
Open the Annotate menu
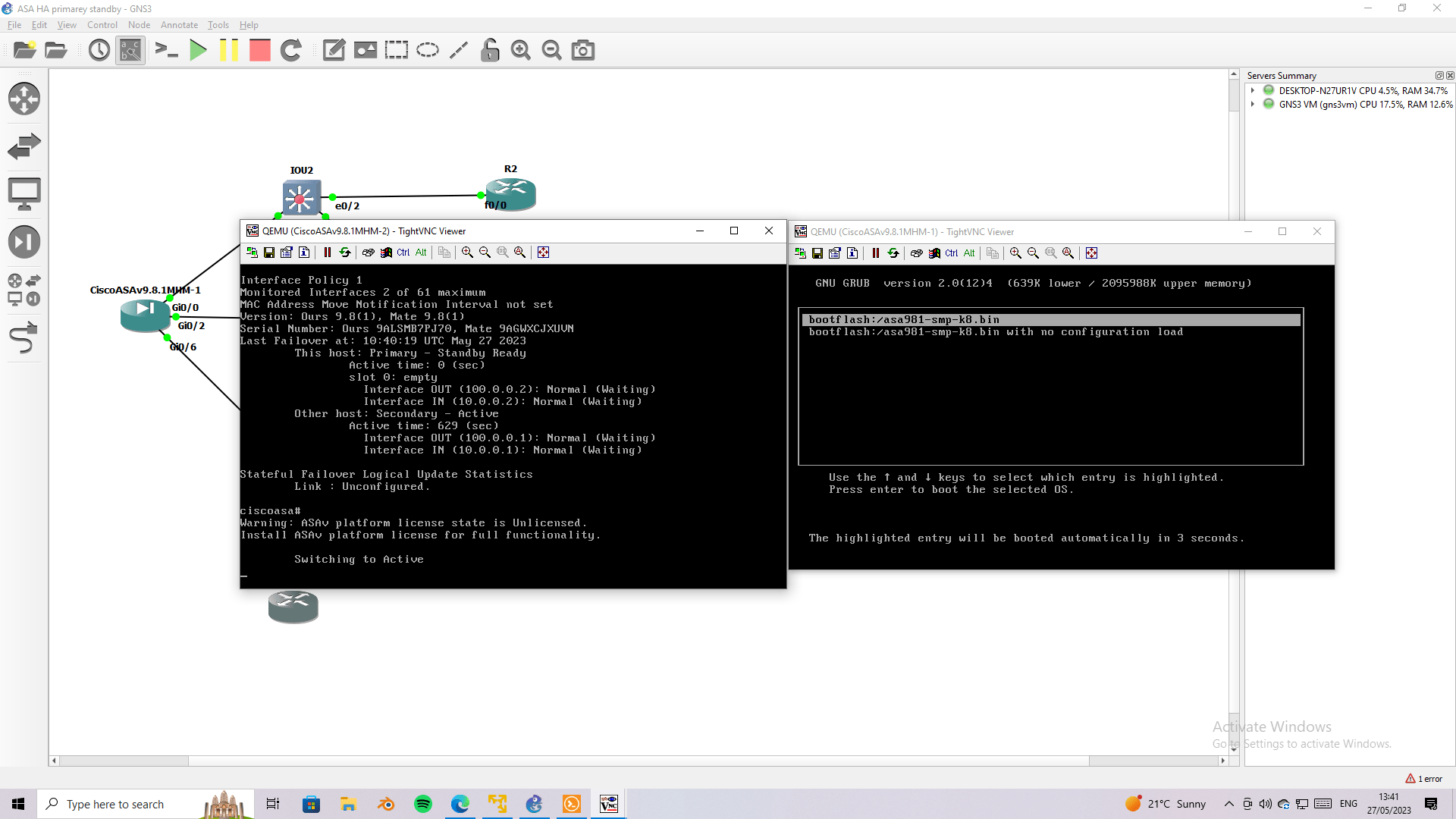(x=179, y=24)
